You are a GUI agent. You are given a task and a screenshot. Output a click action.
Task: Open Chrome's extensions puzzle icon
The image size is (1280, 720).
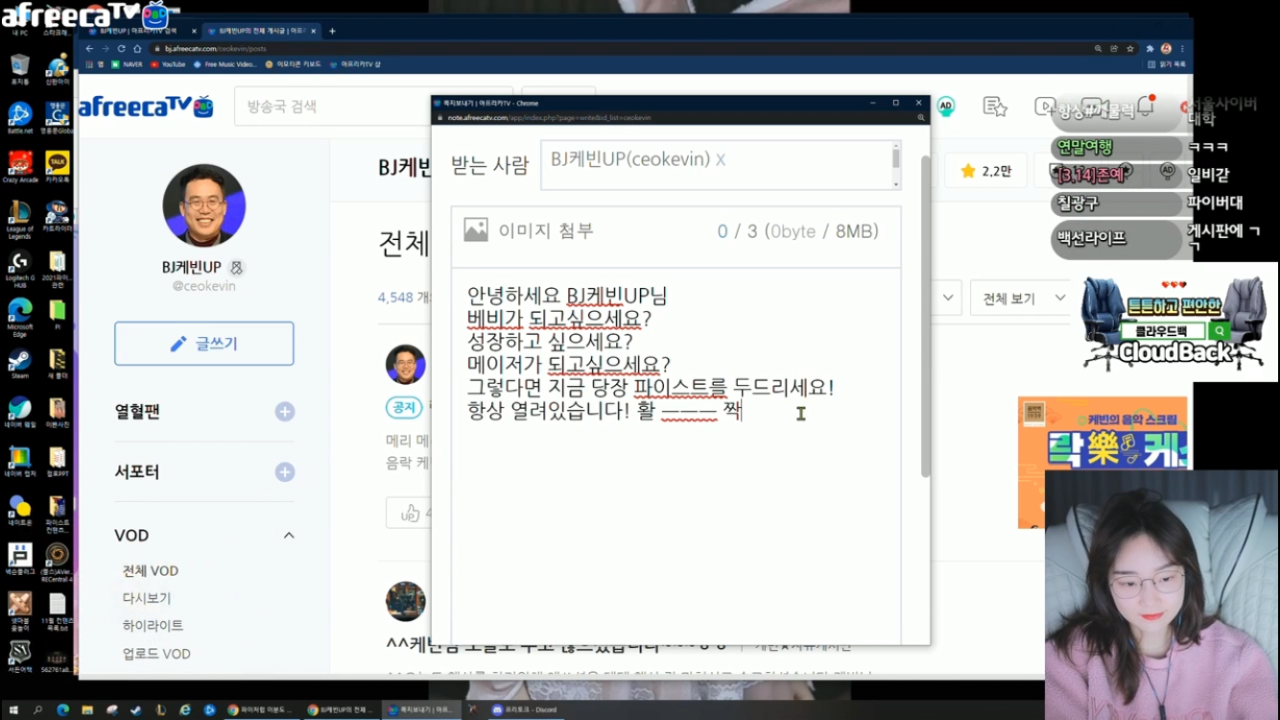tap(1149, 48)
